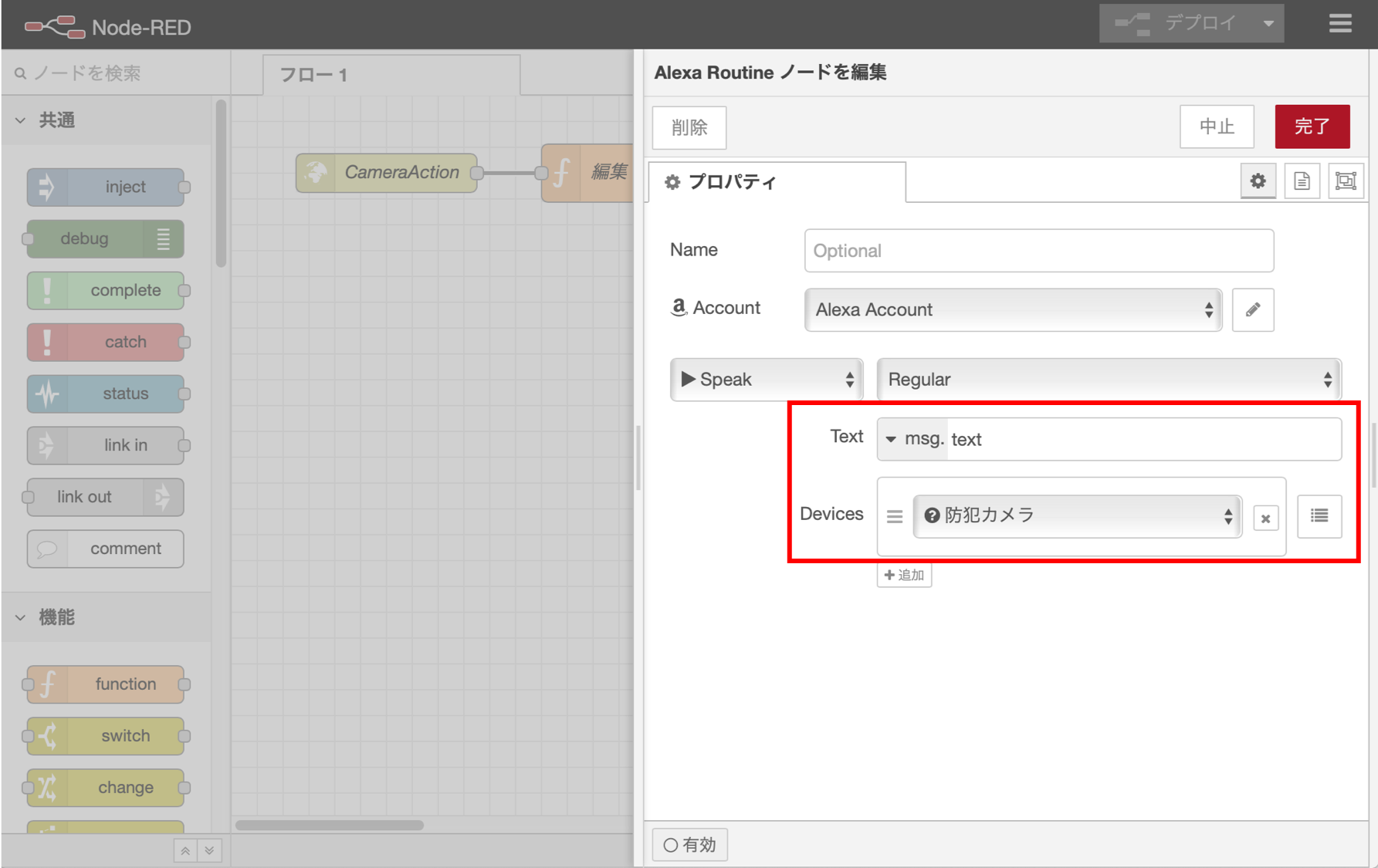The width and height of the screenshot is (1378, 868).
Task: Open the Alexa Account dropdown
Action: [x=1013, y=310]
